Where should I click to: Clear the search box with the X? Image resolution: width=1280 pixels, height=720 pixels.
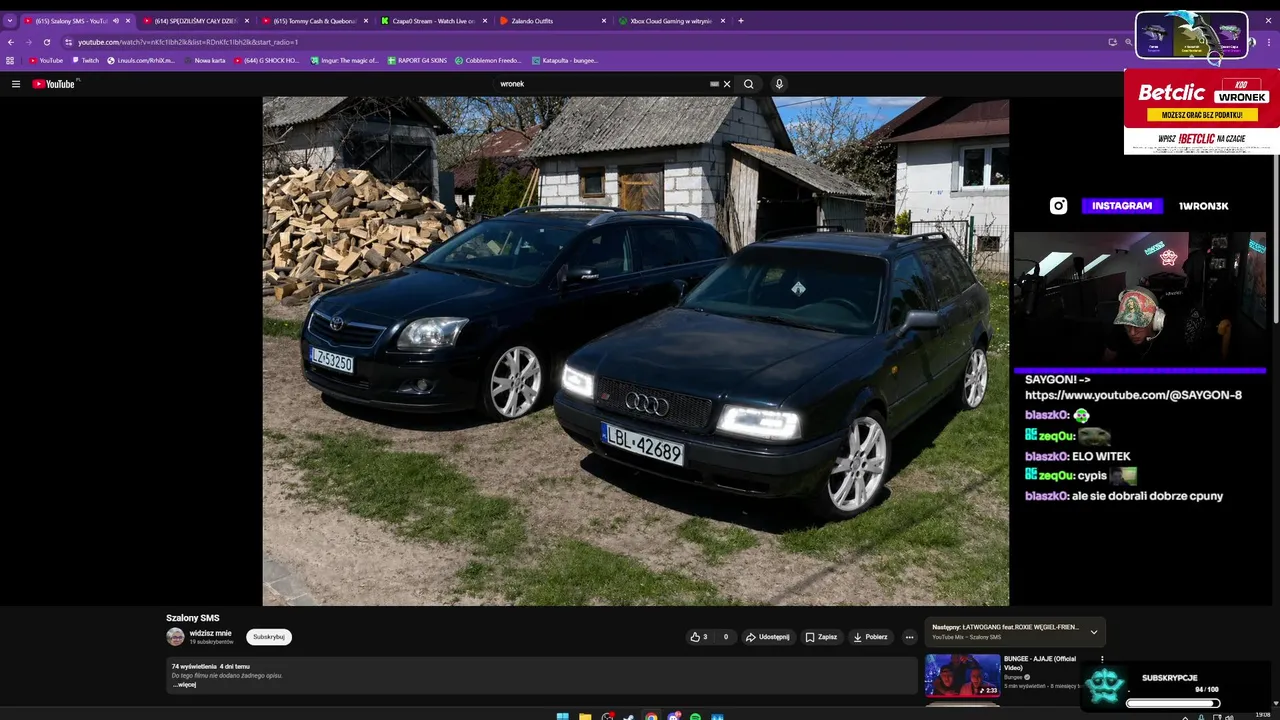pos(727,84)
